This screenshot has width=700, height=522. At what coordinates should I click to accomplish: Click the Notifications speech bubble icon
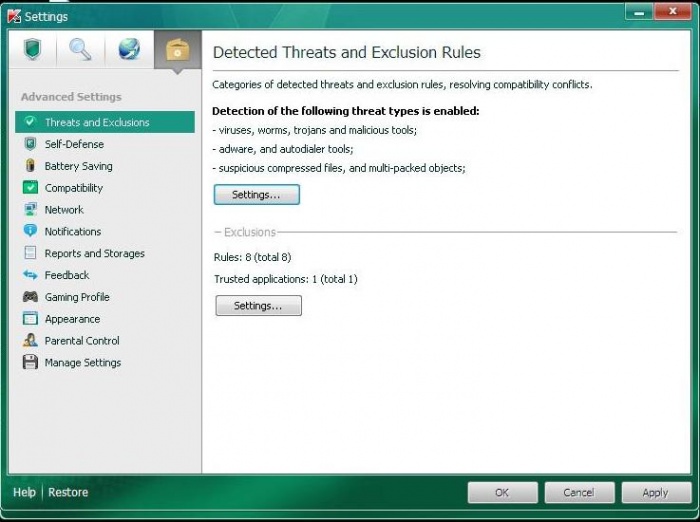click(x=30, y=231)
